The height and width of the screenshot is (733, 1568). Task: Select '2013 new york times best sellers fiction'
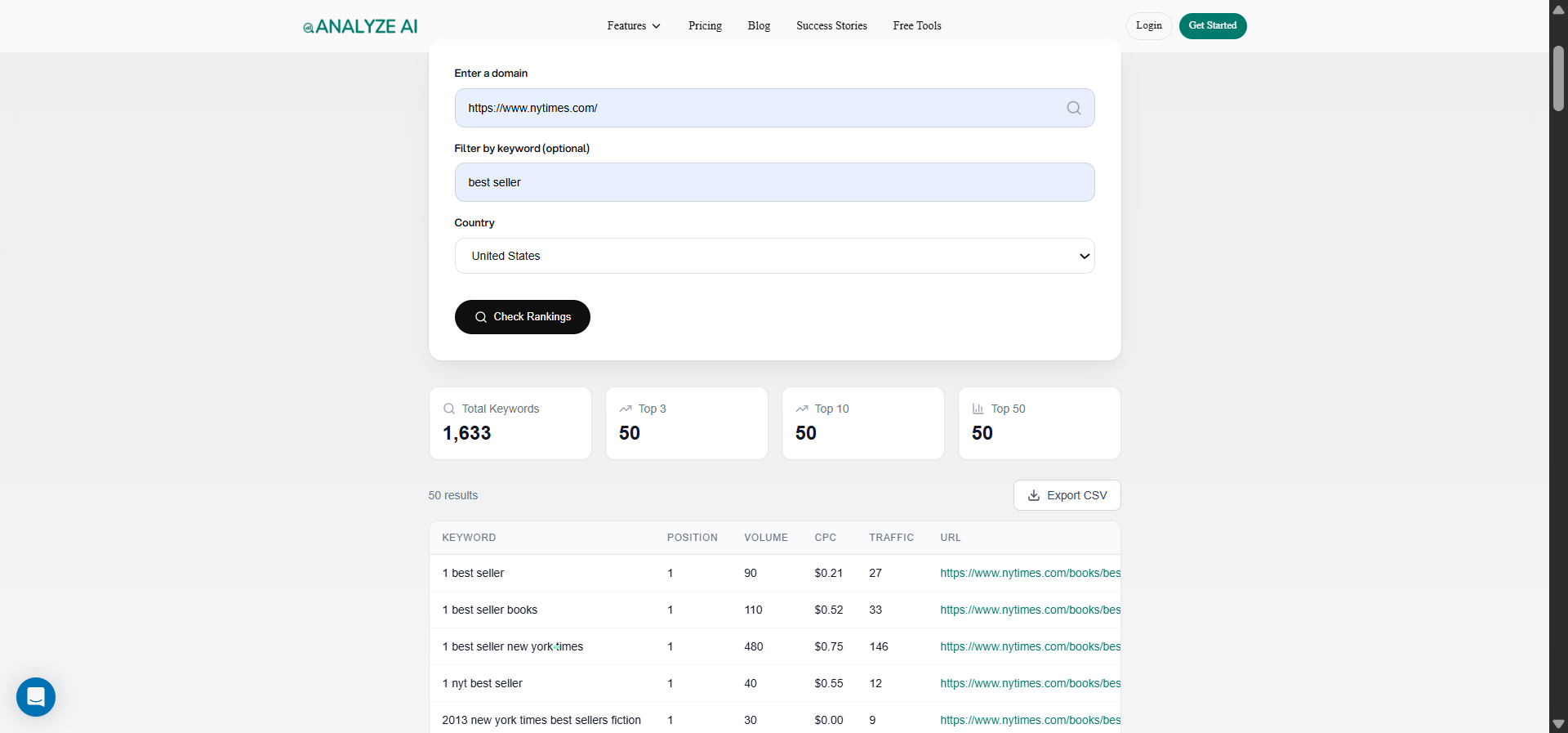click(541, 720)
